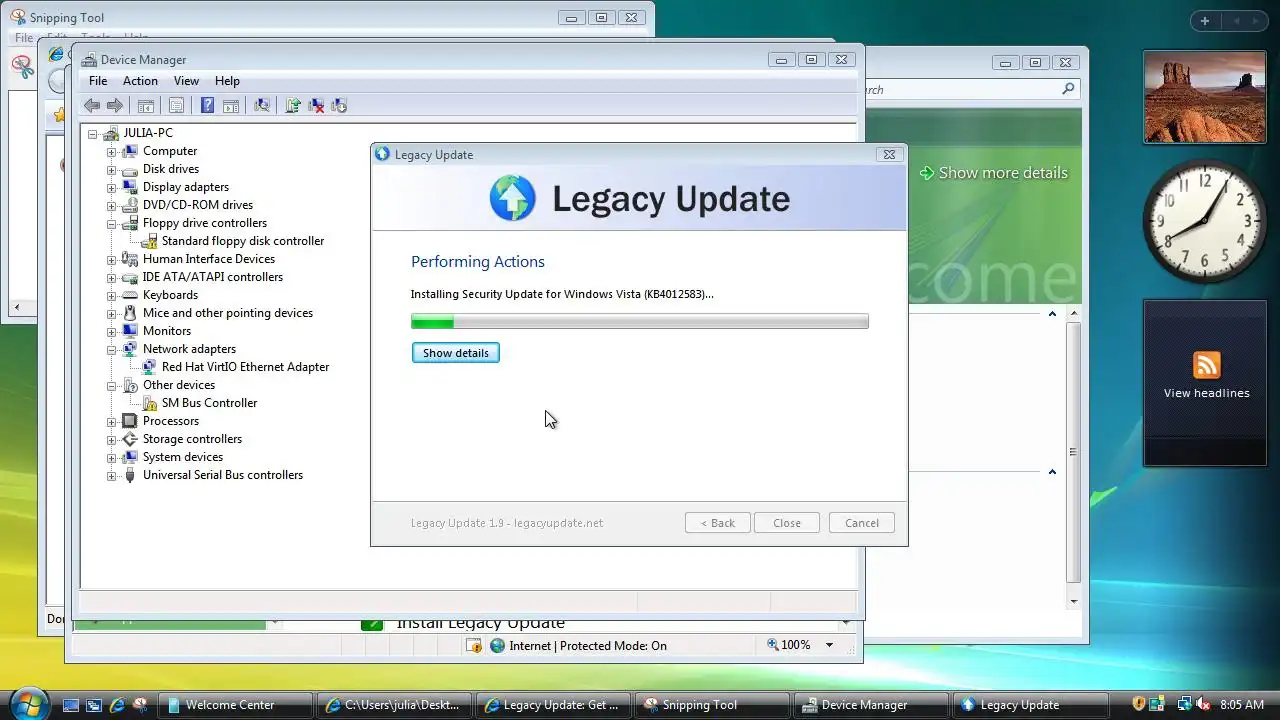Click the analog clock gadget
The image size is (1280, 720).
pos(1205,221)
